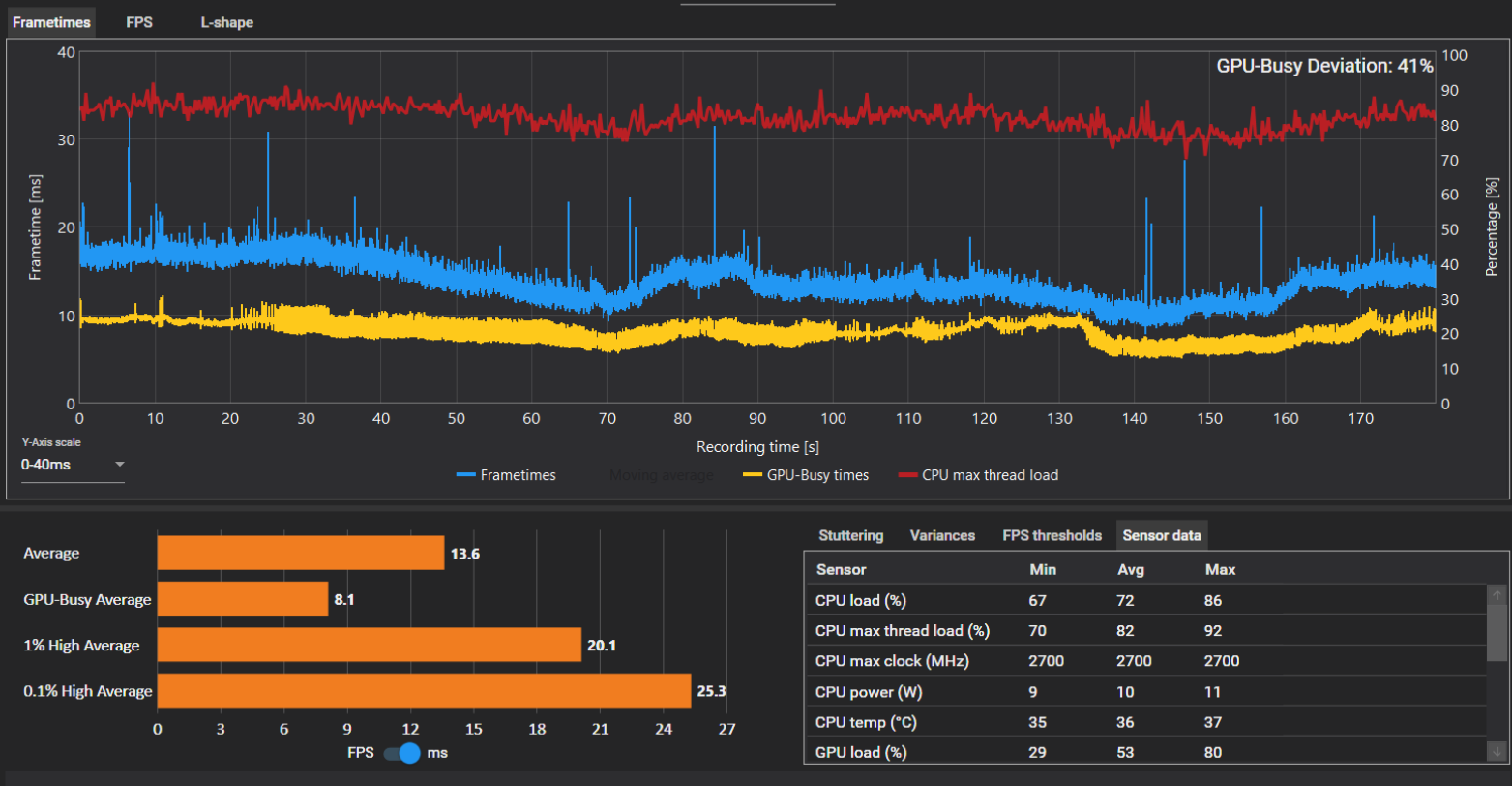Click the CPU load Max value 86
This screenshot has height=786, width=1512.
tap(1214, 601)
